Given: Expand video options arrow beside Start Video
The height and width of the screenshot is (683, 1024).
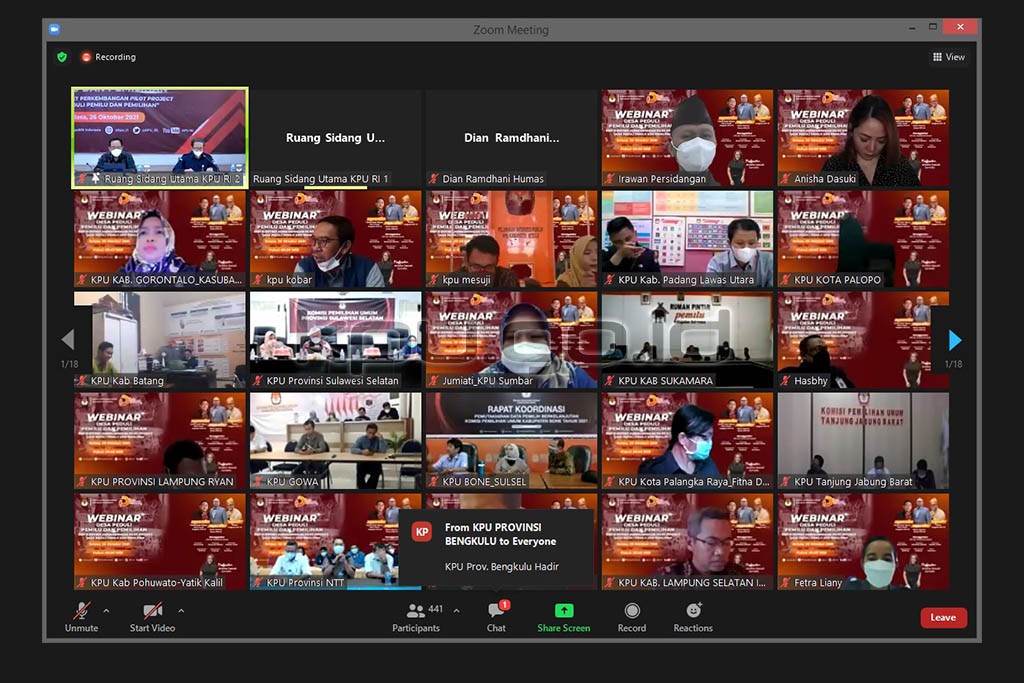Looking at the screenshot, I should coord(181,610).
